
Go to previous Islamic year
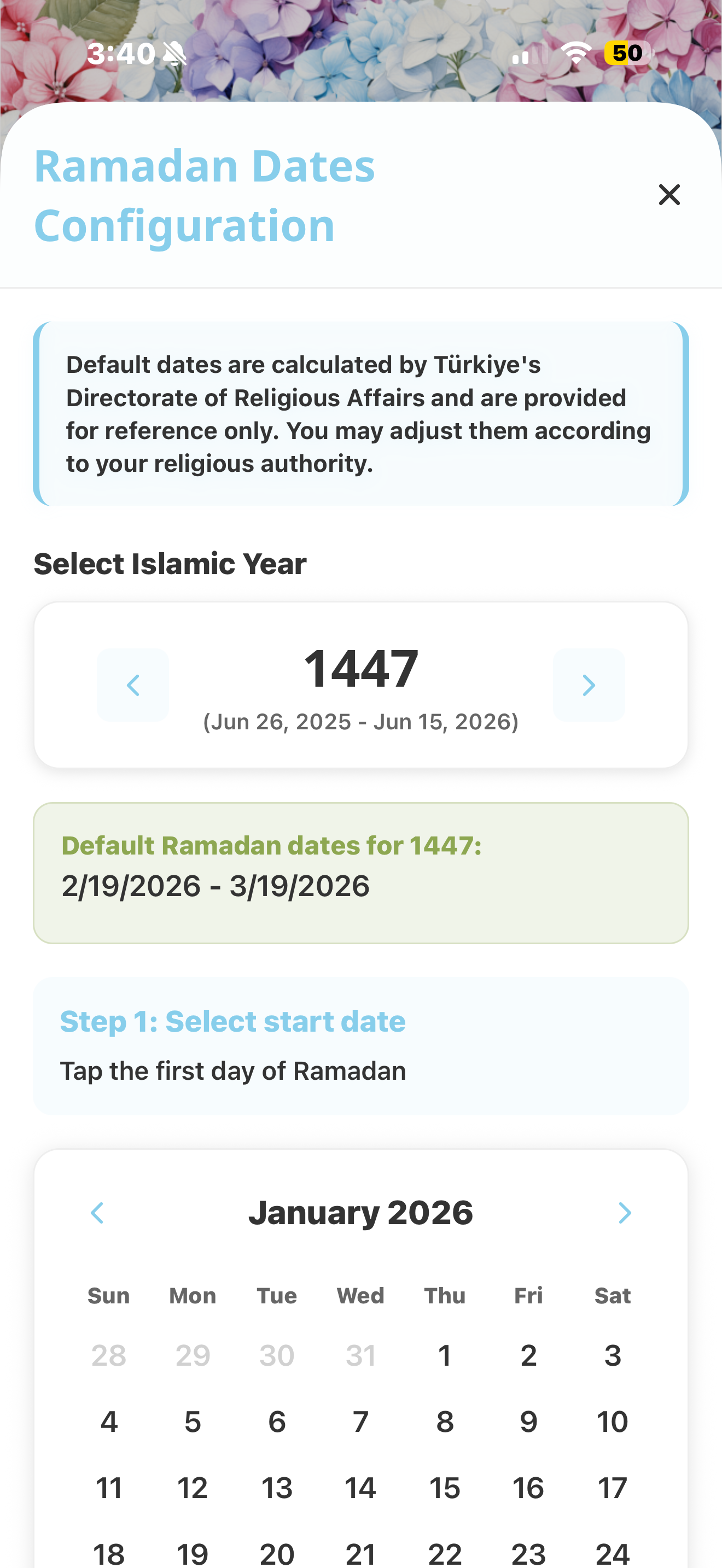point(133,686)
